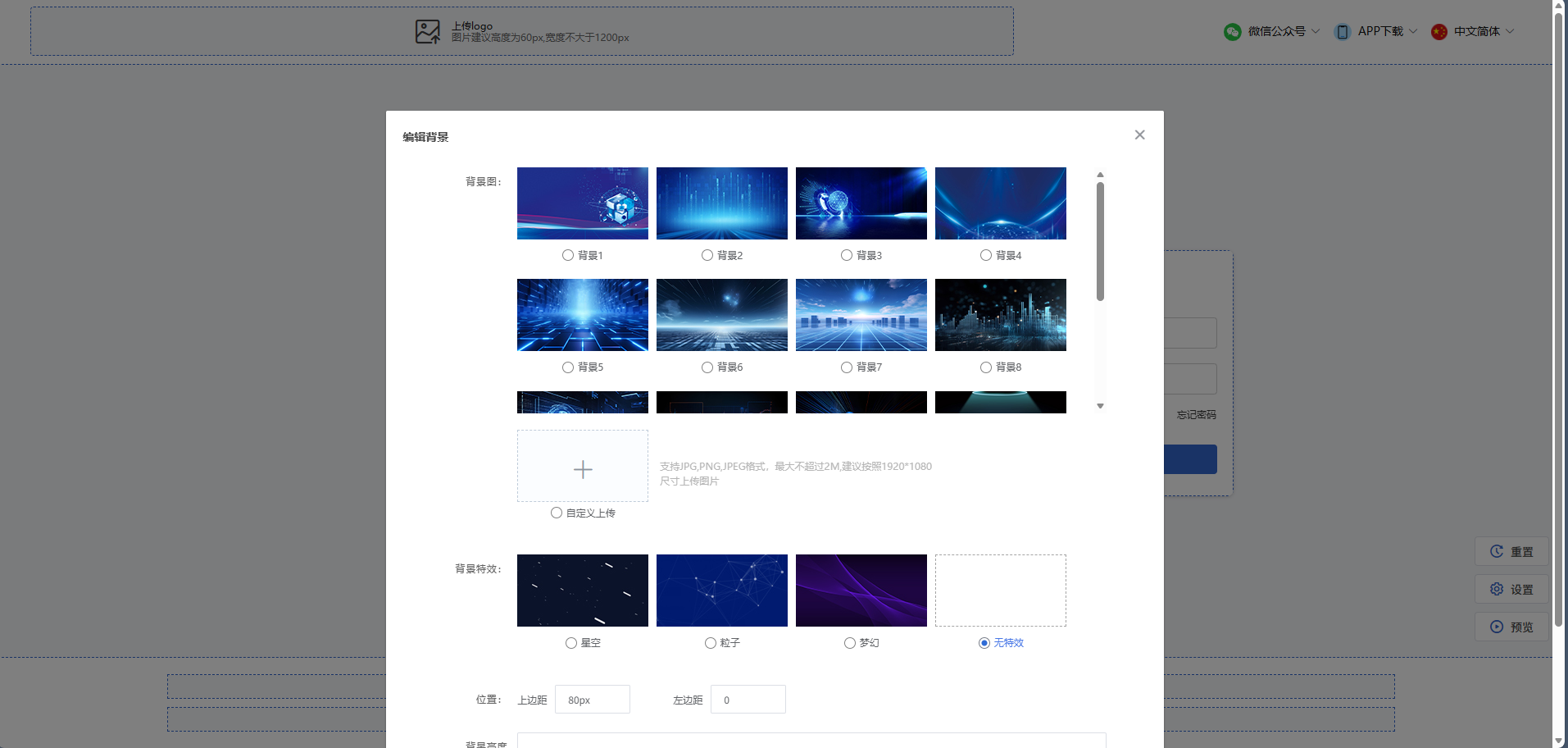The image size is (1568, 748).
Task: Click the background list scrollbar thumb
Action: click(1100, 241)
